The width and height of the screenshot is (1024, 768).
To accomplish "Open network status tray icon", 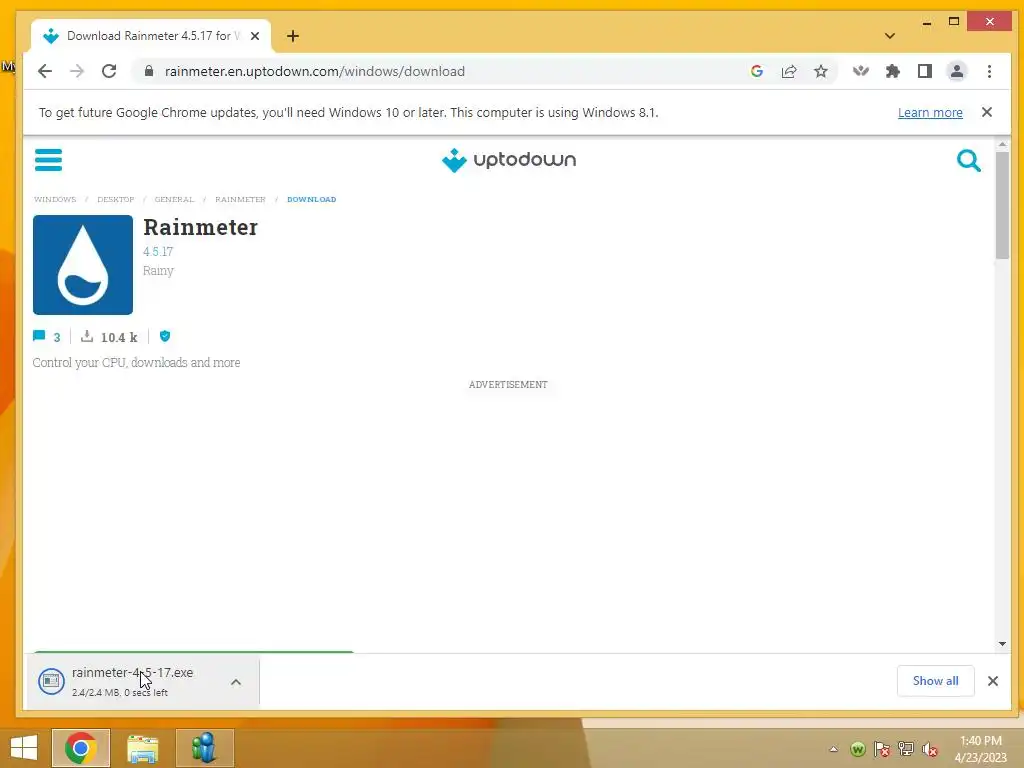I will pyautogui.click(x=906, y=749).
